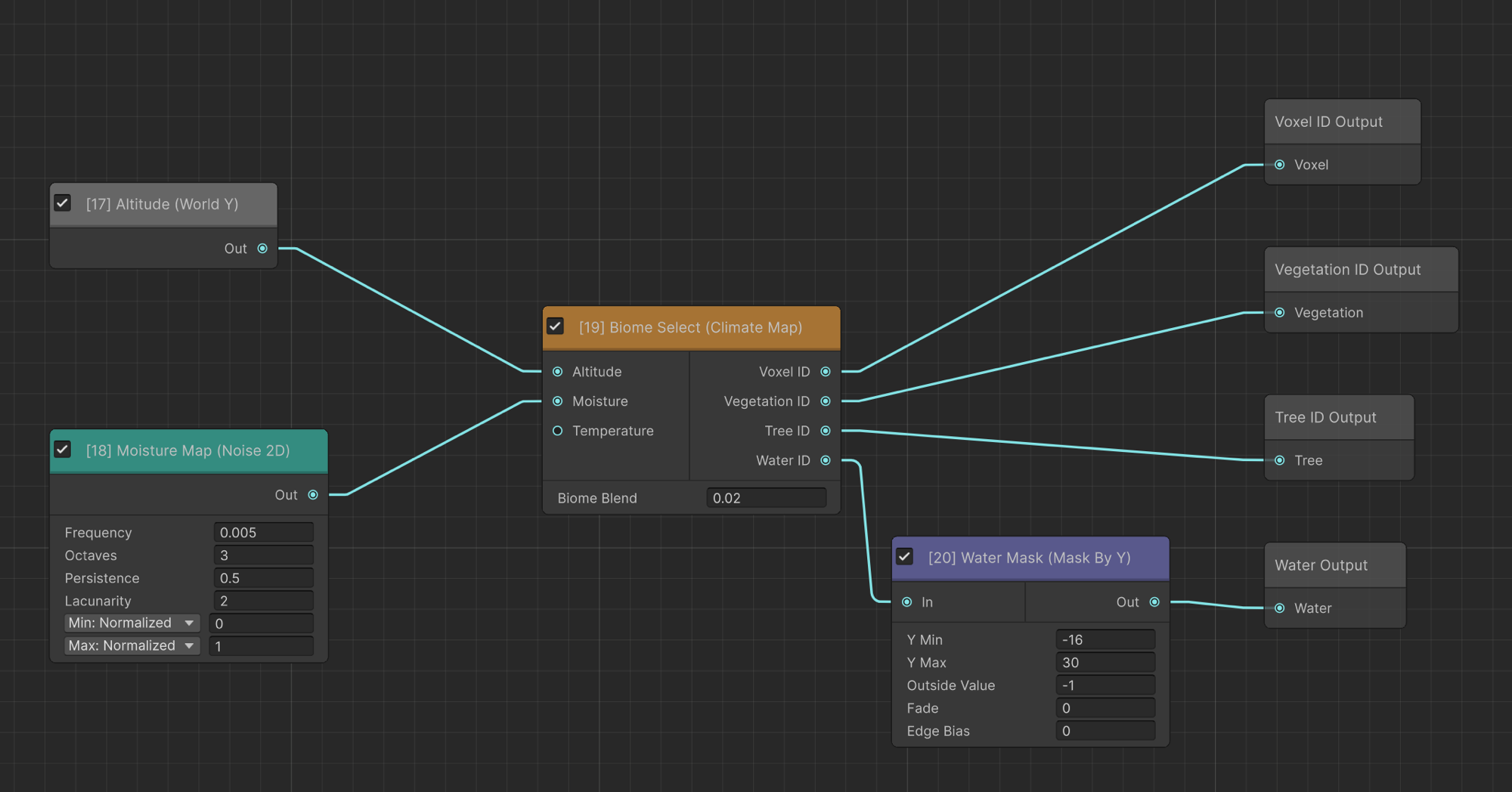The image size is (1512, 792).
Task: Click the Altitude node Out port
Action: (262, 249)
